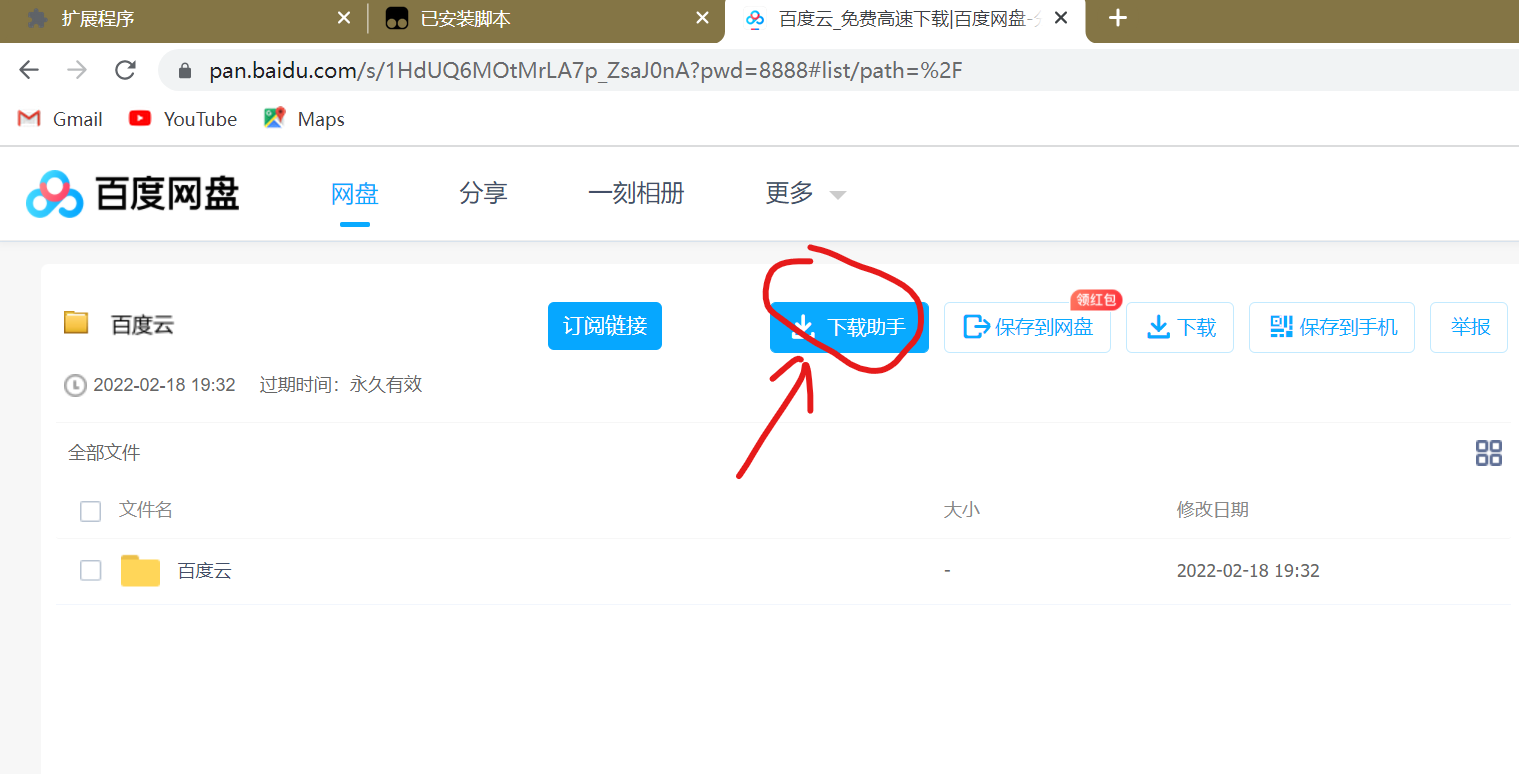
Task: Click 保存到手机 button
Action: [1332, 327]
